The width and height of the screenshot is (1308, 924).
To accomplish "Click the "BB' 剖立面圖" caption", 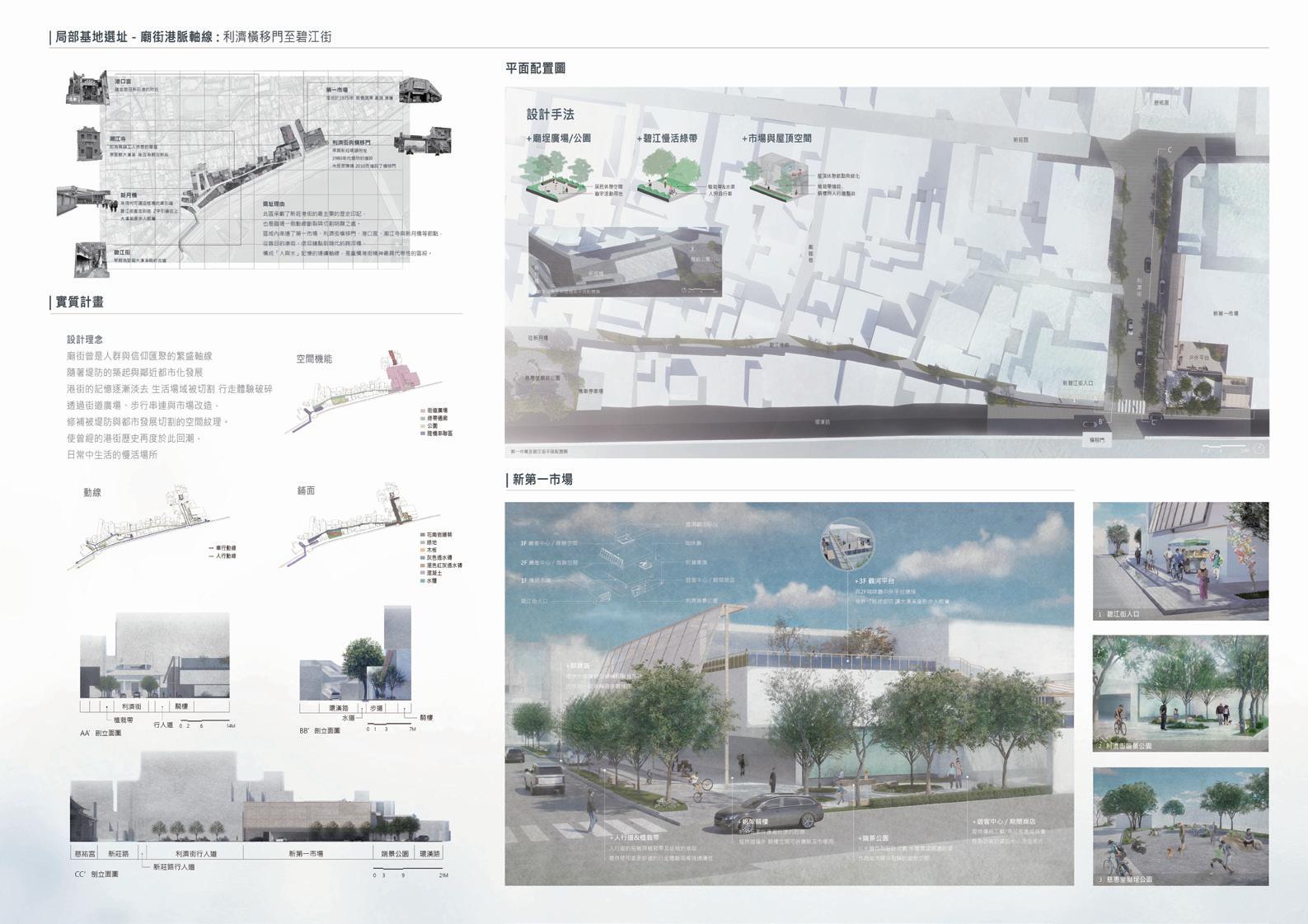I will click(321, 731).
